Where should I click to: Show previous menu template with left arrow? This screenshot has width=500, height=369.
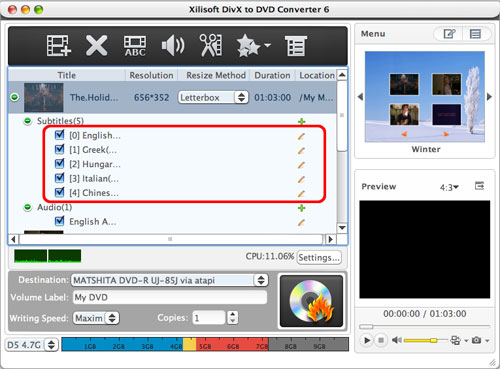pos(360,97)
